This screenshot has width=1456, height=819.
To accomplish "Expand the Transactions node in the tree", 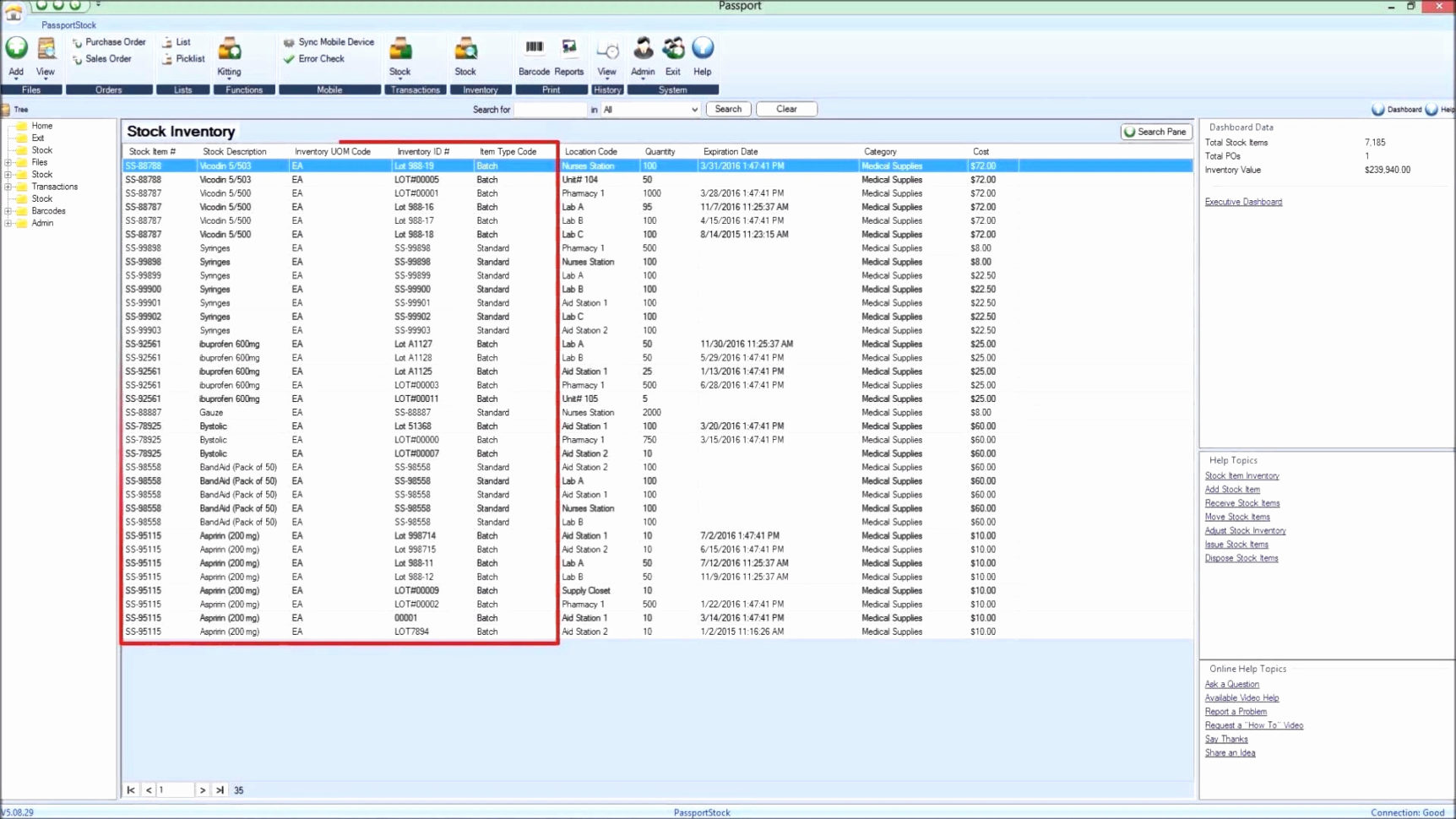I will pos(10,187).
